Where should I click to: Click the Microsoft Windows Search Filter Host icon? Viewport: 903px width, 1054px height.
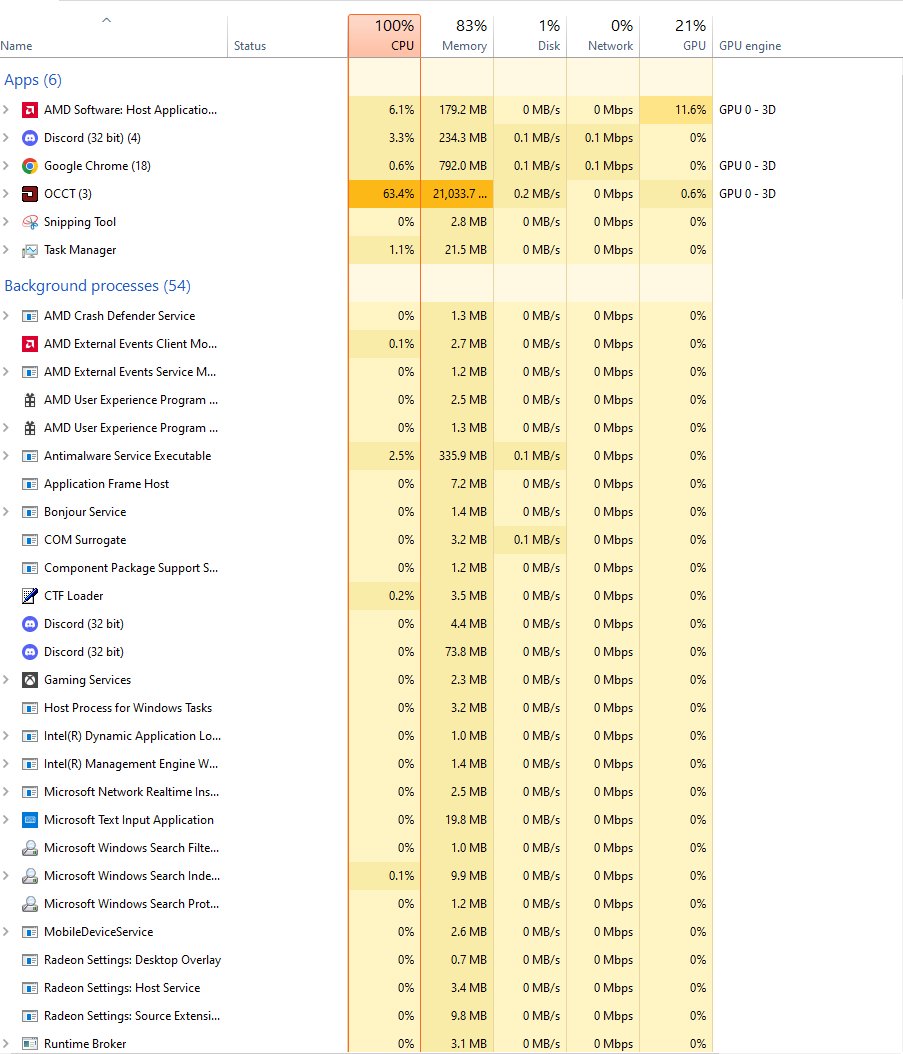pyautogui.click(x=30, y=848)
